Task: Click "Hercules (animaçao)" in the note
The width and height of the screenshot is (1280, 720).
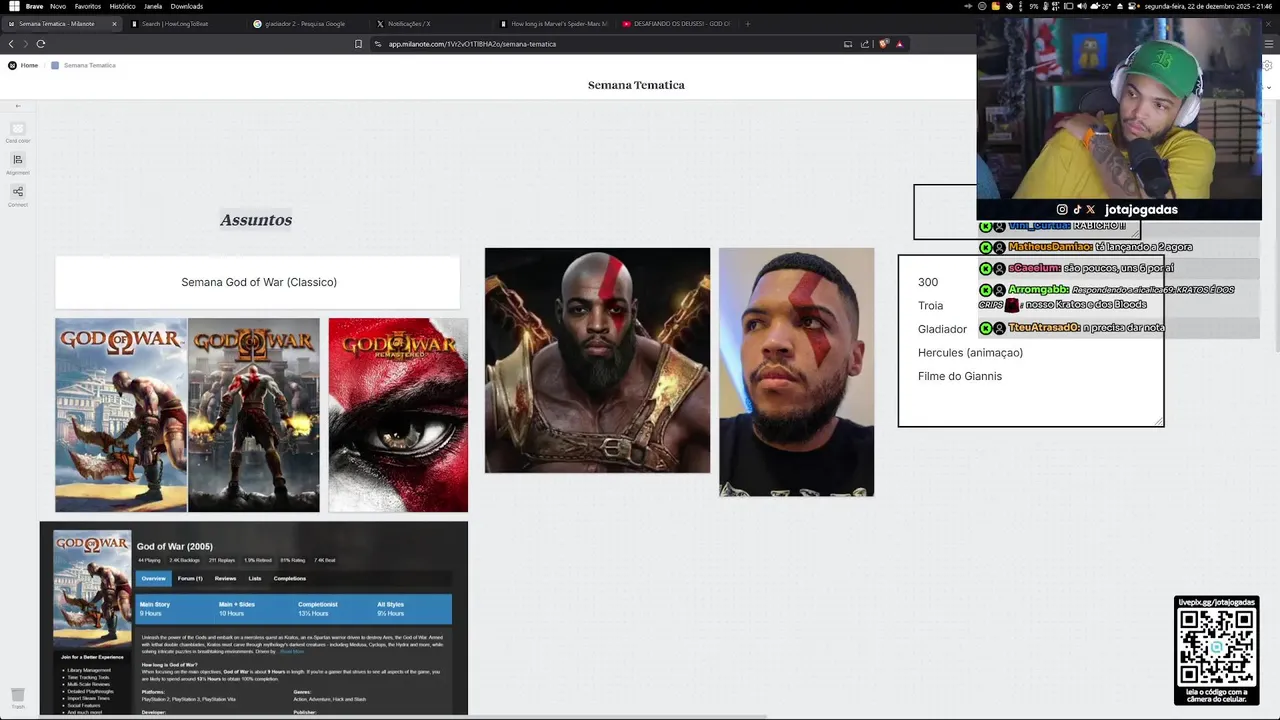Action: click(970, 353)
